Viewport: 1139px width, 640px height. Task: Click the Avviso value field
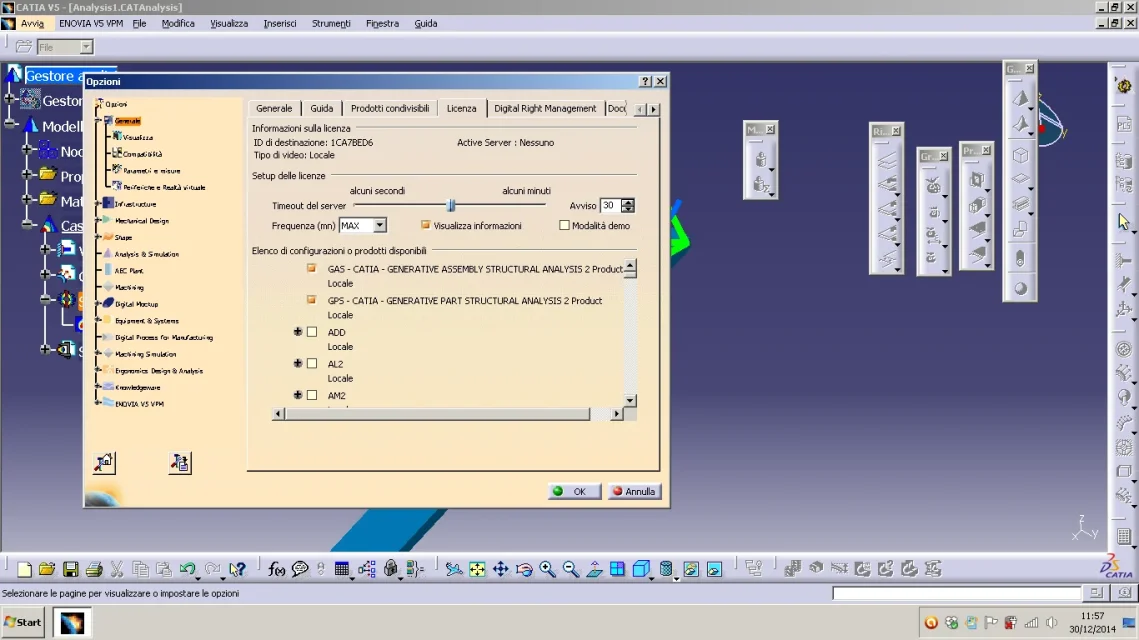coord(609,206)
